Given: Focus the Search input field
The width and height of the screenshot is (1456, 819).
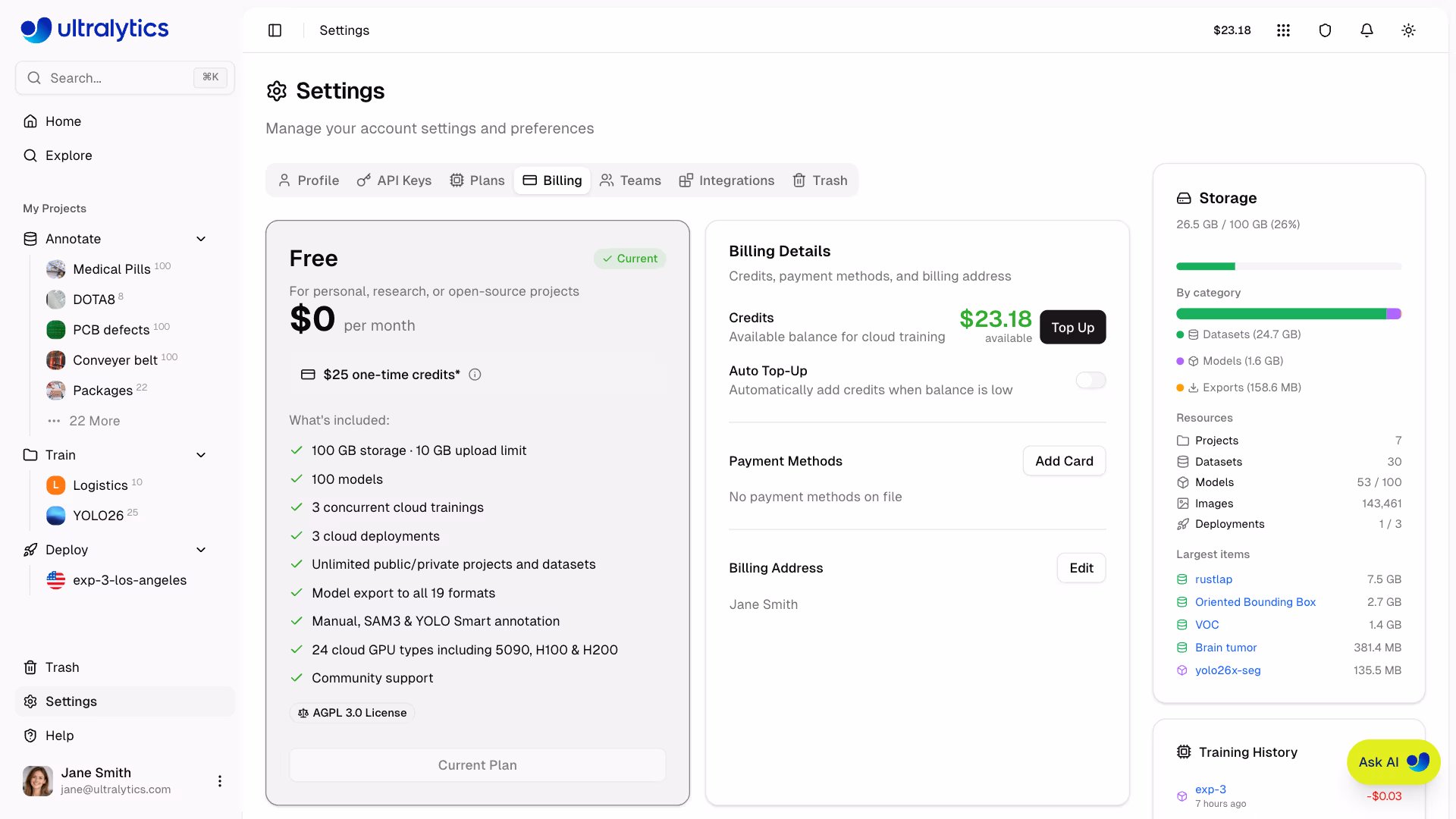Looking at the screenshot, I should click(125, 78).
